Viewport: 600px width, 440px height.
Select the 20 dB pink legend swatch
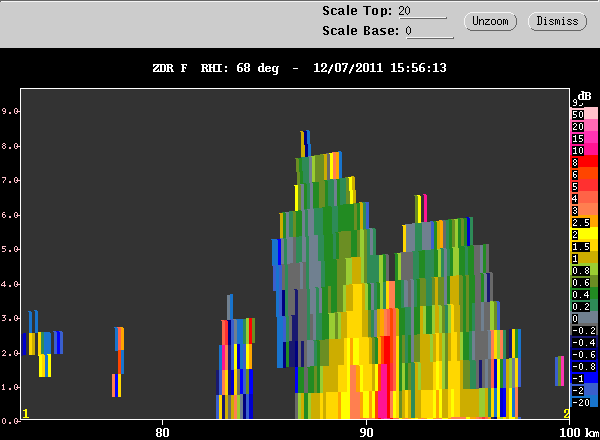tap(584, 126)
